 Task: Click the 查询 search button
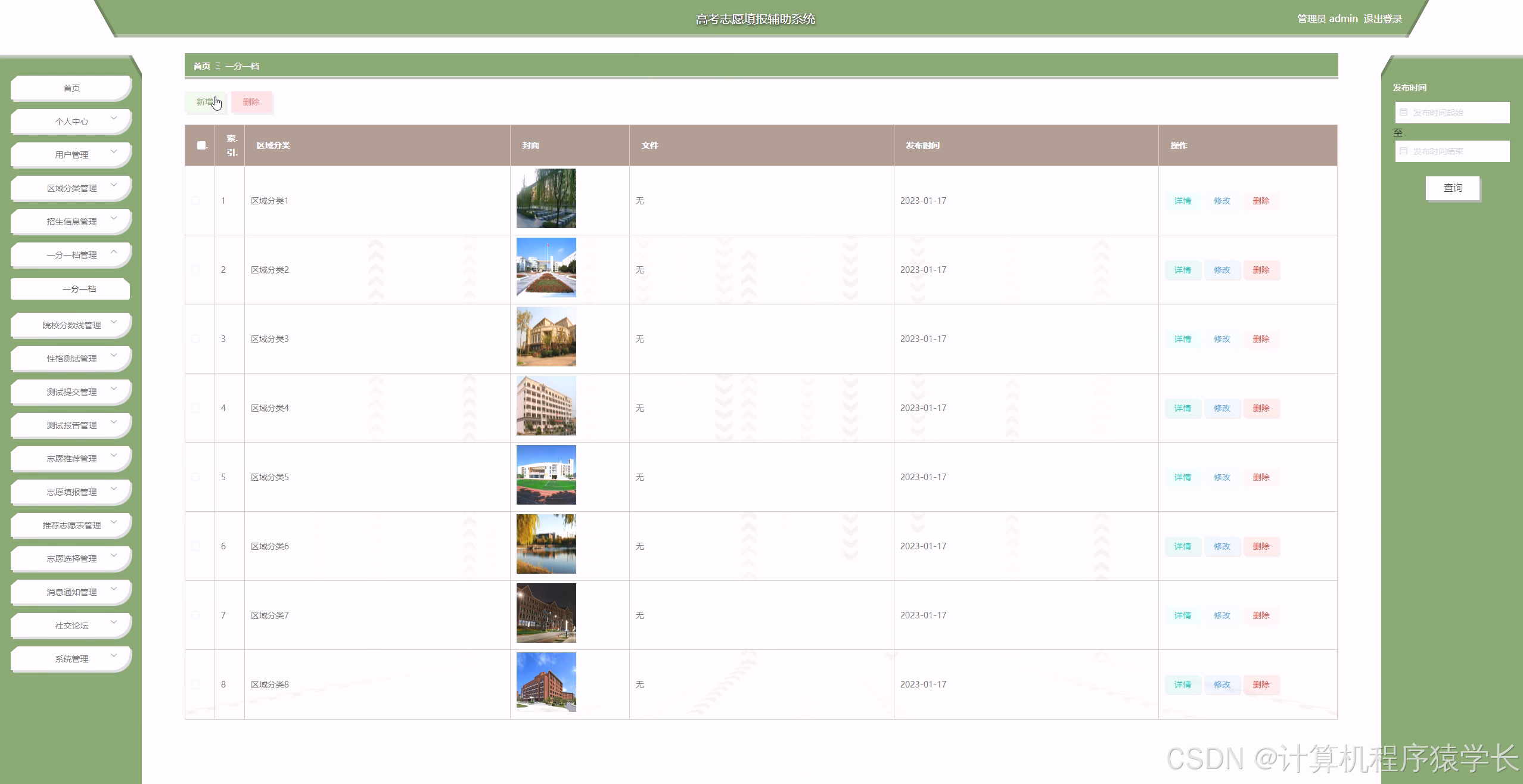(x=1452, y=188)
